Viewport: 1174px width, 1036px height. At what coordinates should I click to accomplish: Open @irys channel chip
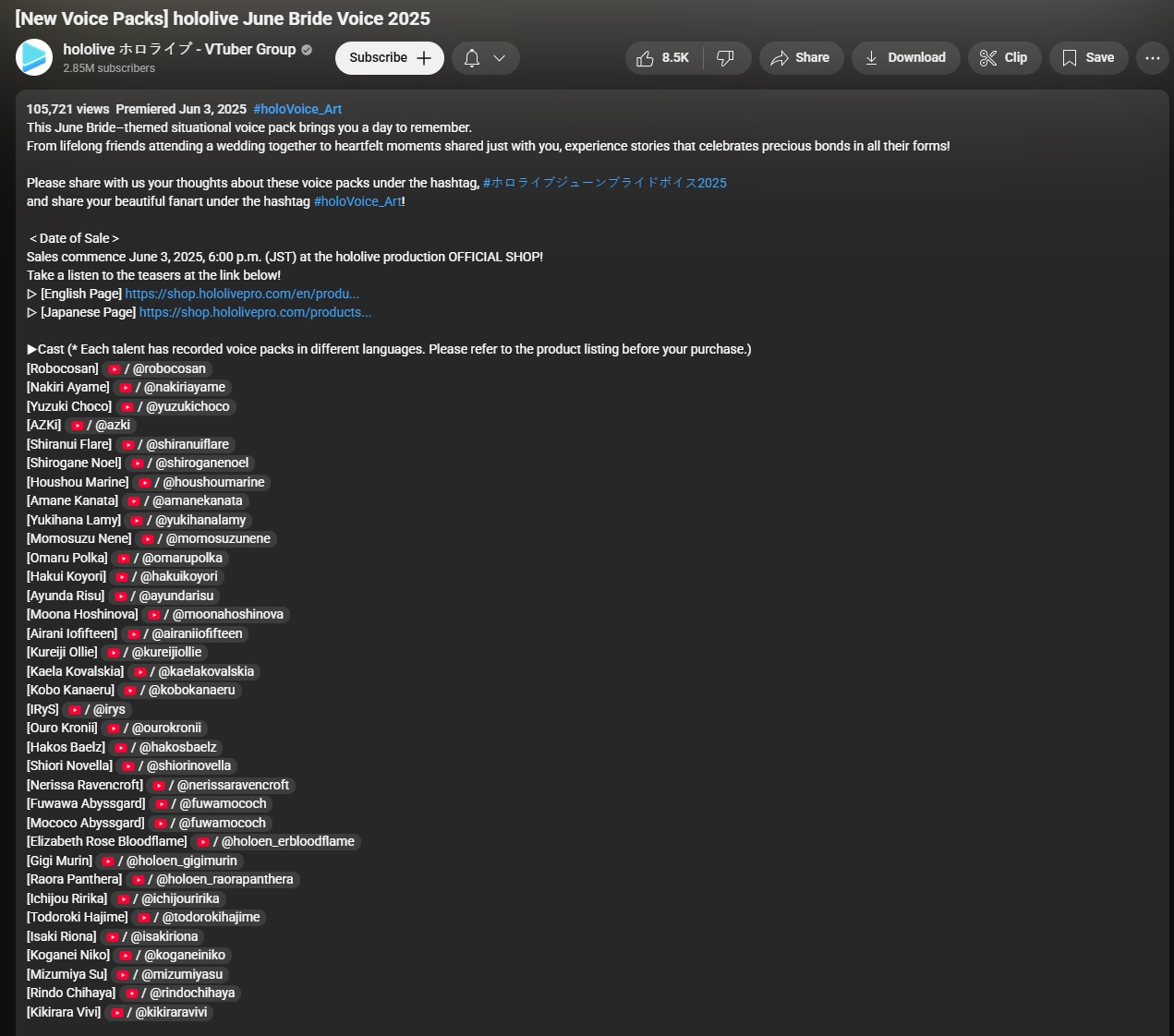tap(97, 709)
